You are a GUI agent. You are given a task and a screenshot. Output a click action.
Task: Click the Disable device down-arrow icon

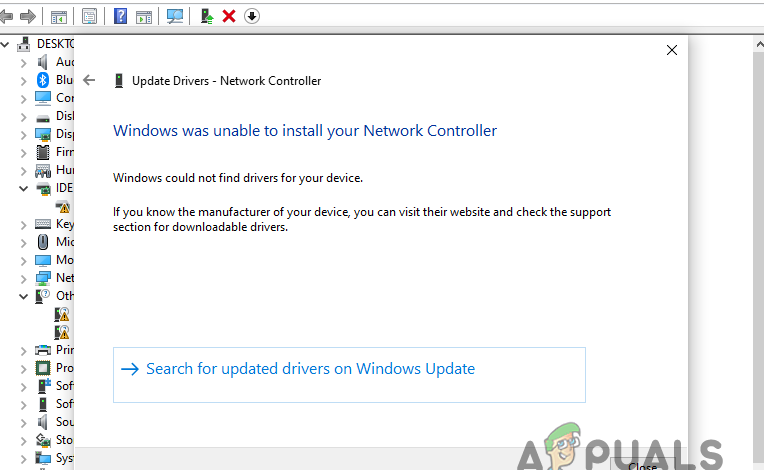coord(251,16)
